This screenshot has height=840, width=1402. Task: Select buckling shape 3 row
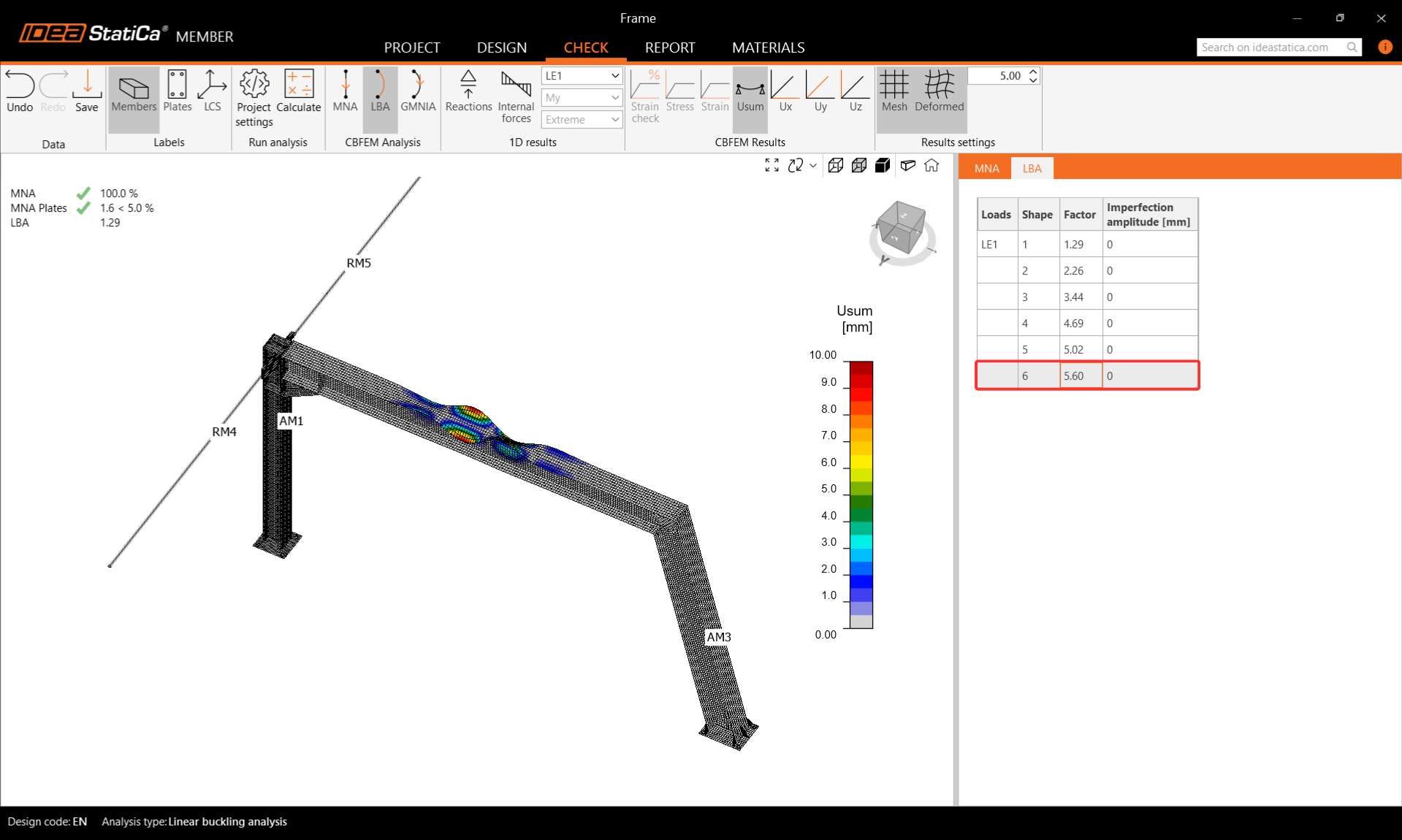tap(1087, 297)
